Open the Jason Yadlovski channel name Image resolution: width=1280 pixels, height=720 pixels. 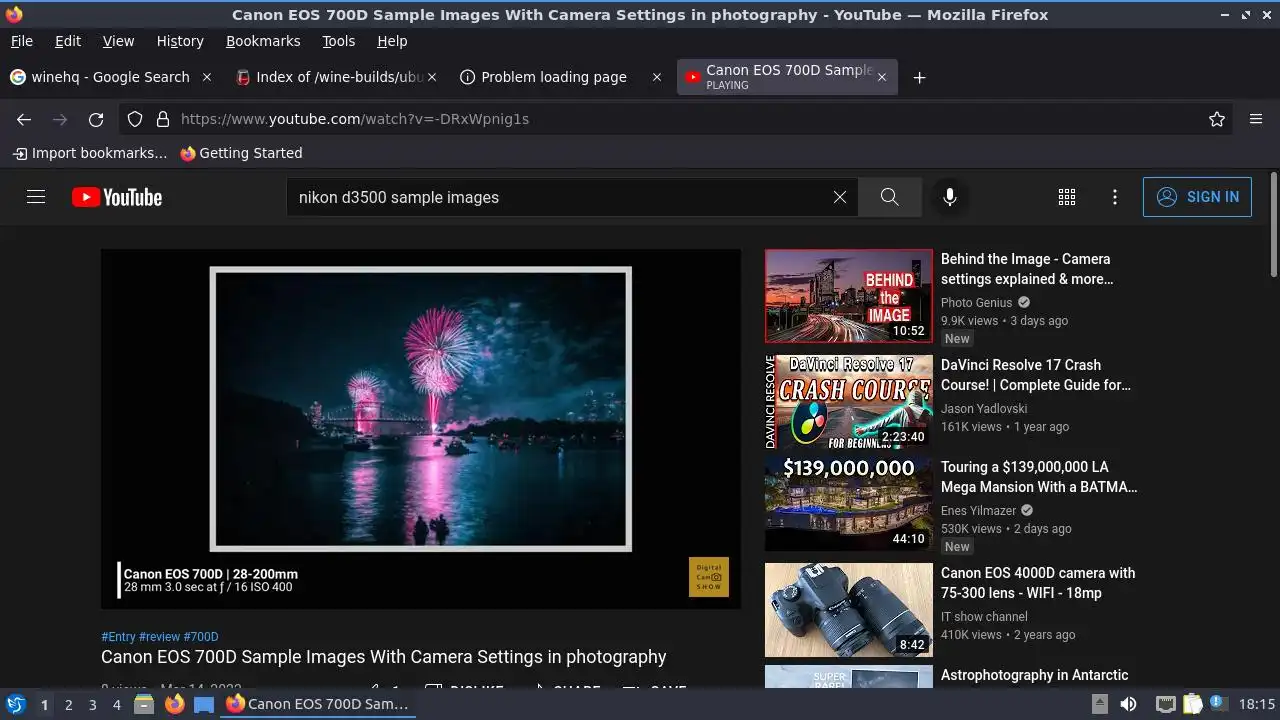984,409
